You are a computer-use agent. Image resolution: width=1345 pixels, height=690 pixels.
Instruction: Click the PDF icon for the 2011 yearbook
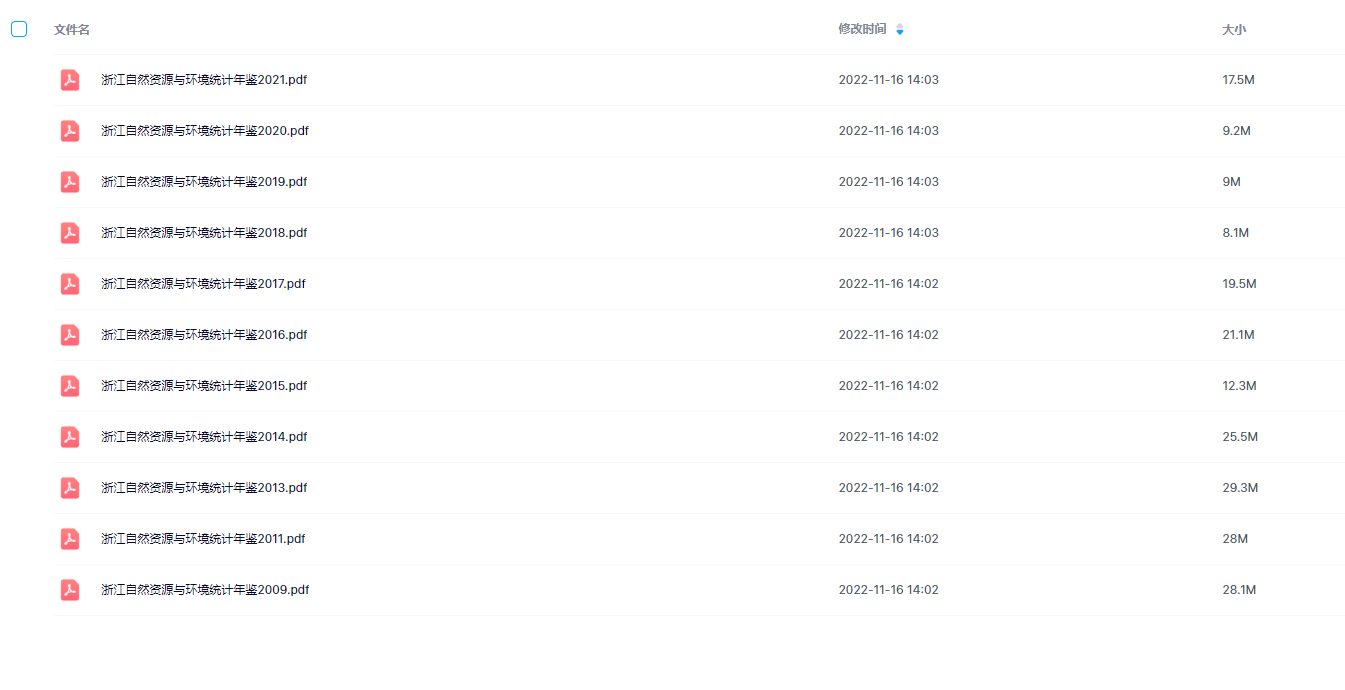[x=70, y=539]
